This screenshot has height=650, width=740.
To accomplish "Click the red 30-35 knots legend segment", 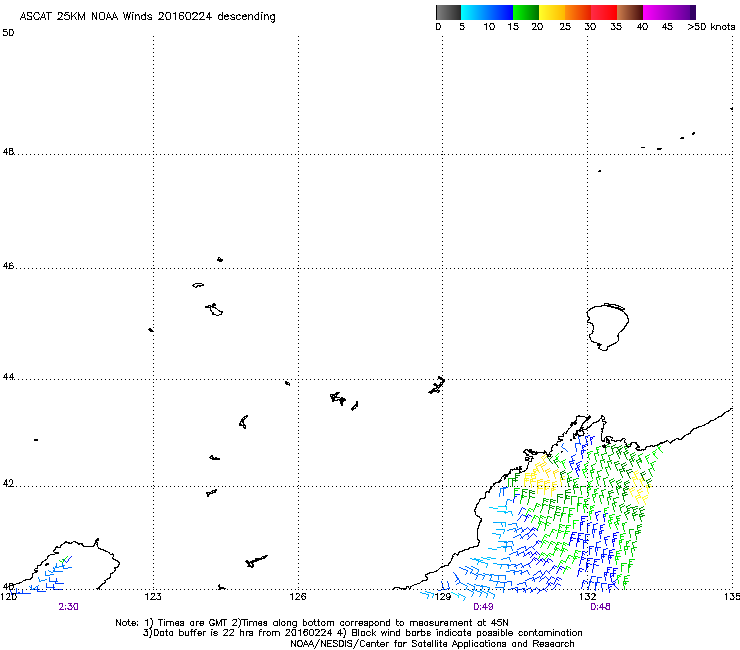I will click(604, 12).
